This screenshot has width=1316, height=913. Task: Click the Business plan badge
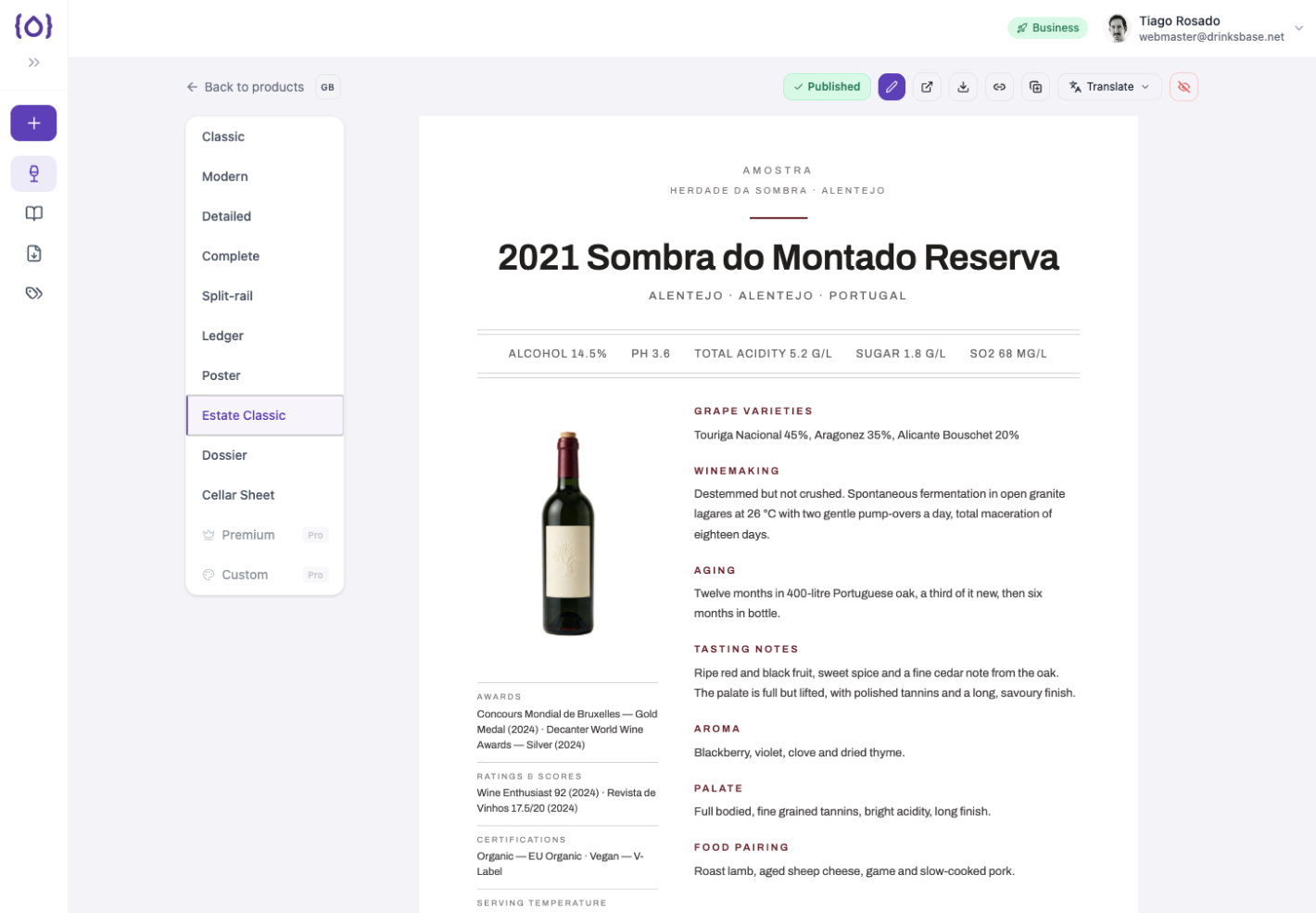1047,28
